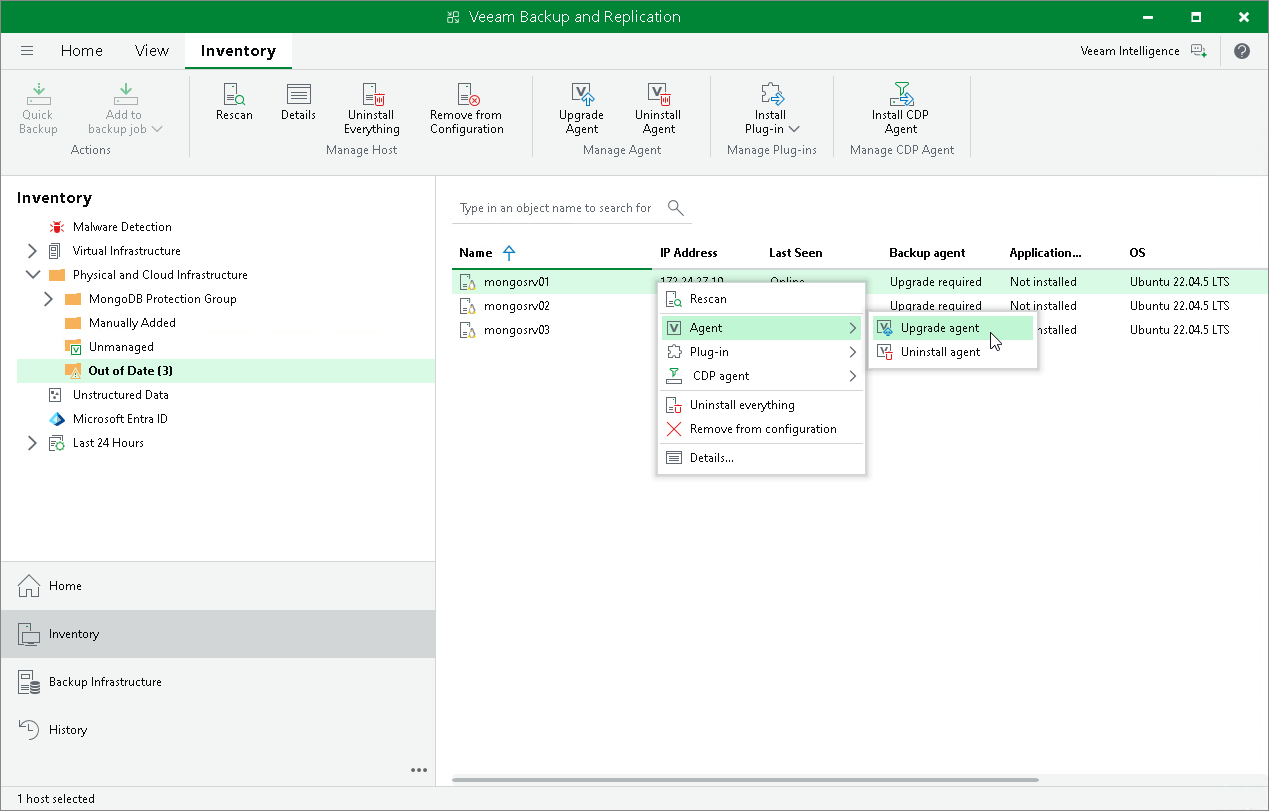Click Upgrade agent in the submenu

[953, 328]
